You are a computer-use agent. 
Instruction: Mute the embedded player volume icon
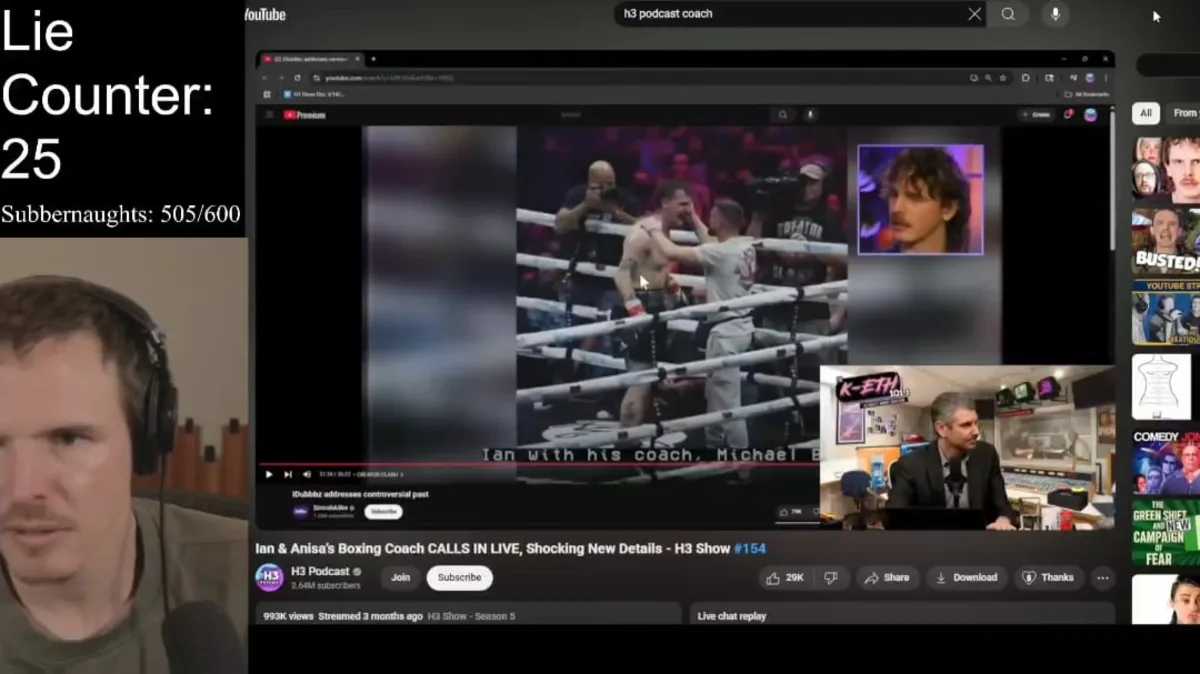306,474
